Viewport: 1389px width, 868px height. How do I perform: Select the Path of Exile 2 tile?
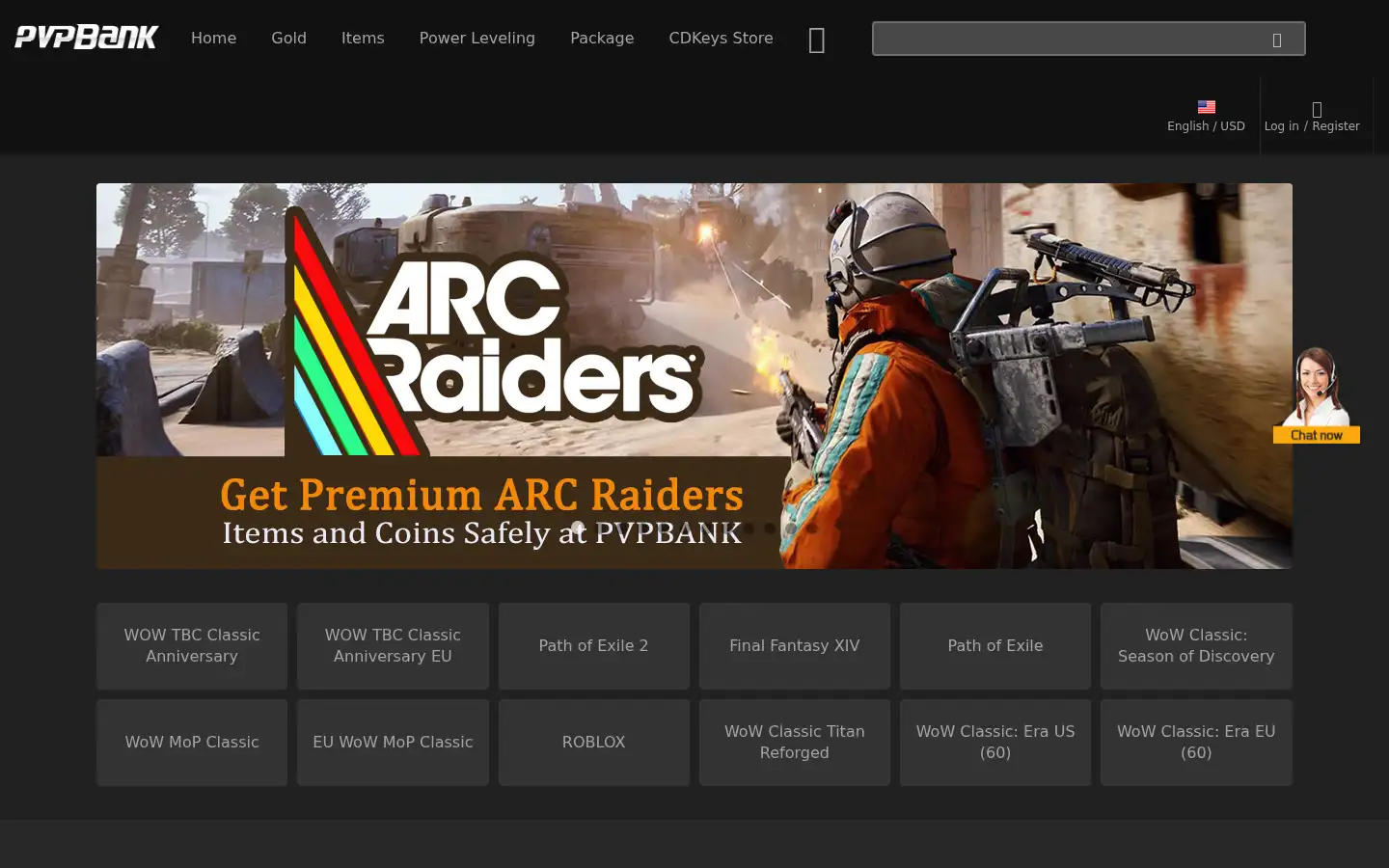click(x=593, y=646)
